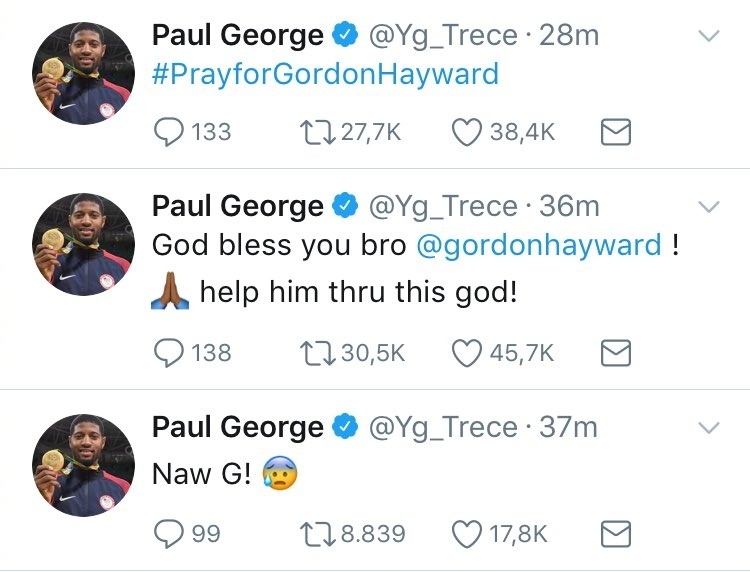Send #PrayforGordonHayward tweet via direct message

click(x=616, y=132)
